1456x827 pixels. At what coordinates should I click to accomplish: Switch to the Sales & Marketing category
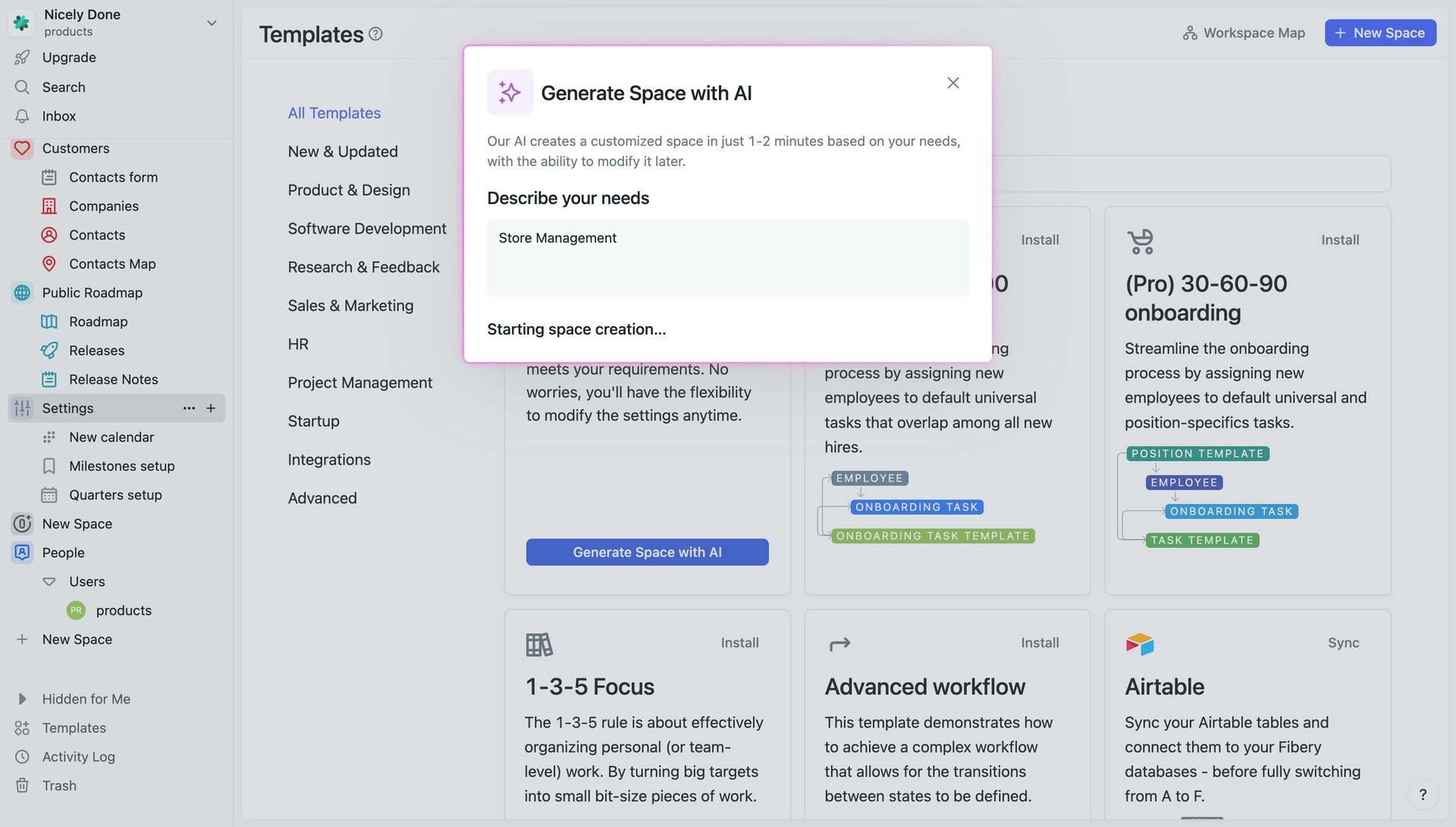(x=350, y=305)
